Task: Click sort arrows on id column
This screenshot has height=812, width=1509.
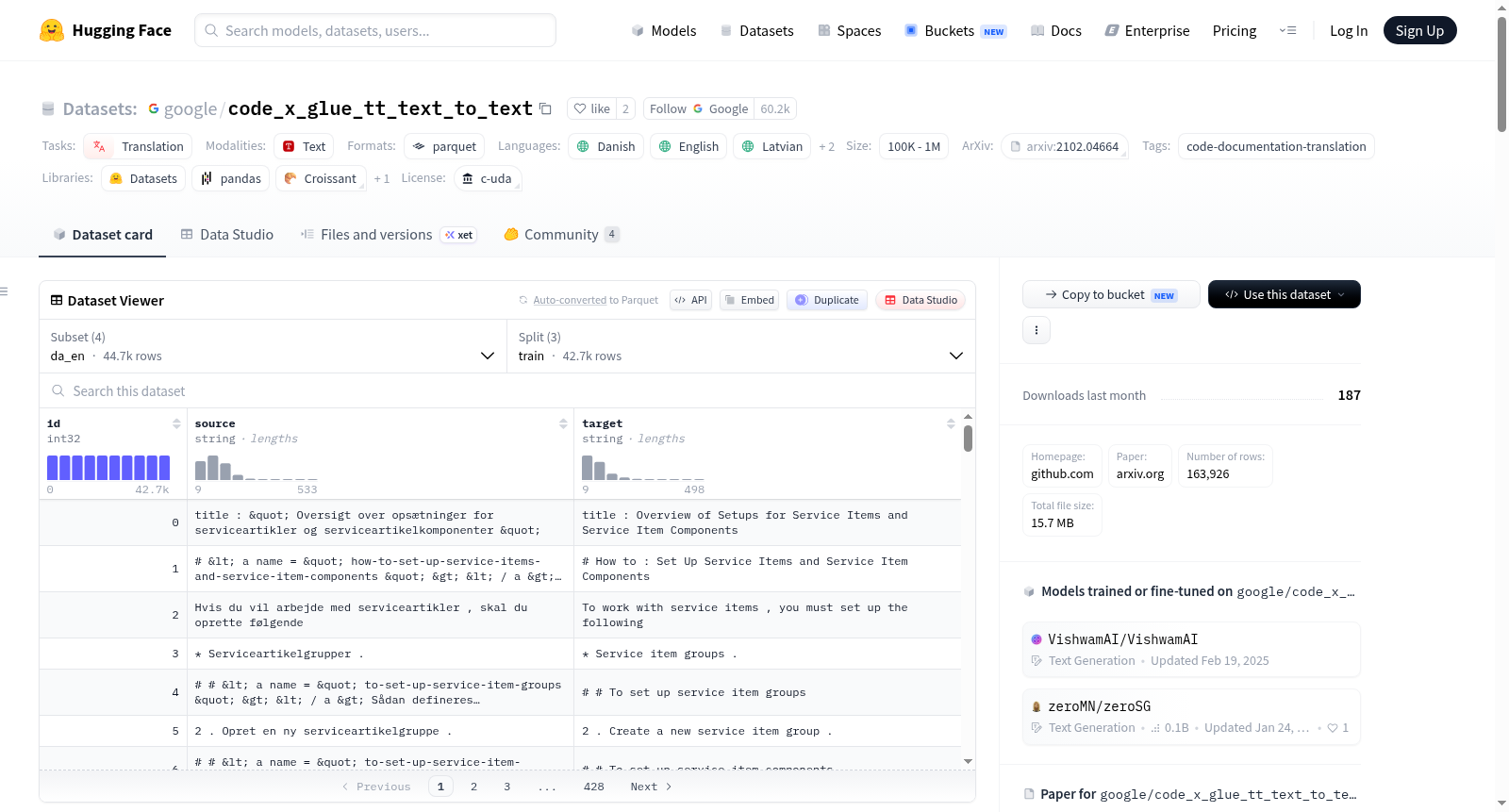Action: 176,423
